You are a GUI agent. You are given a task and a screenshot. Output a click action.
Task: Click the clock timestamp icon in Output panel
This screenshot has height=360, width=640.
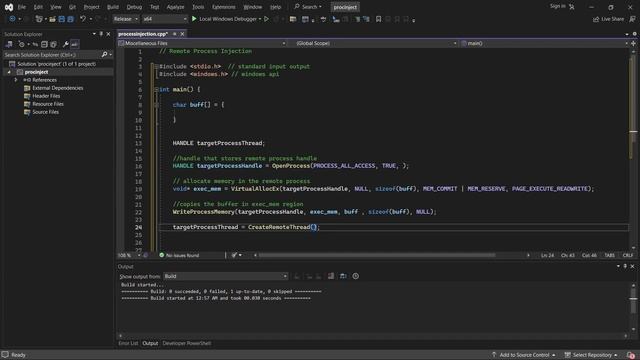pyautogui.click(x=356, y=276)
